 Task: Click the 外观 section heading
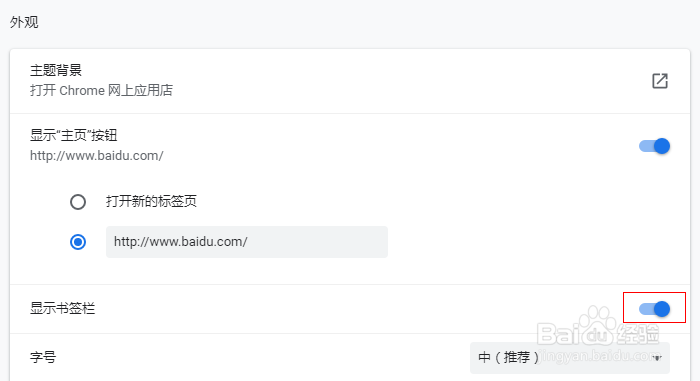pyautogui.click(x=24, y=22)
